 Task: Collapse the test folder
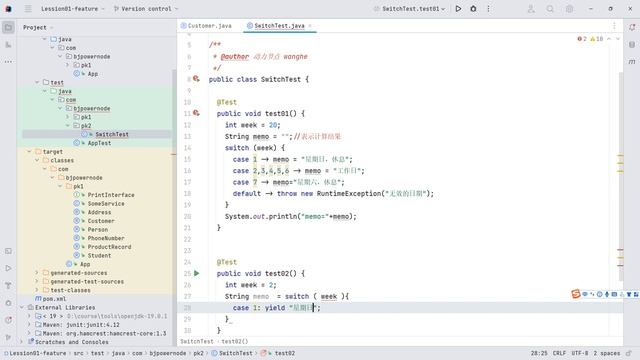(x=37, y=82)
